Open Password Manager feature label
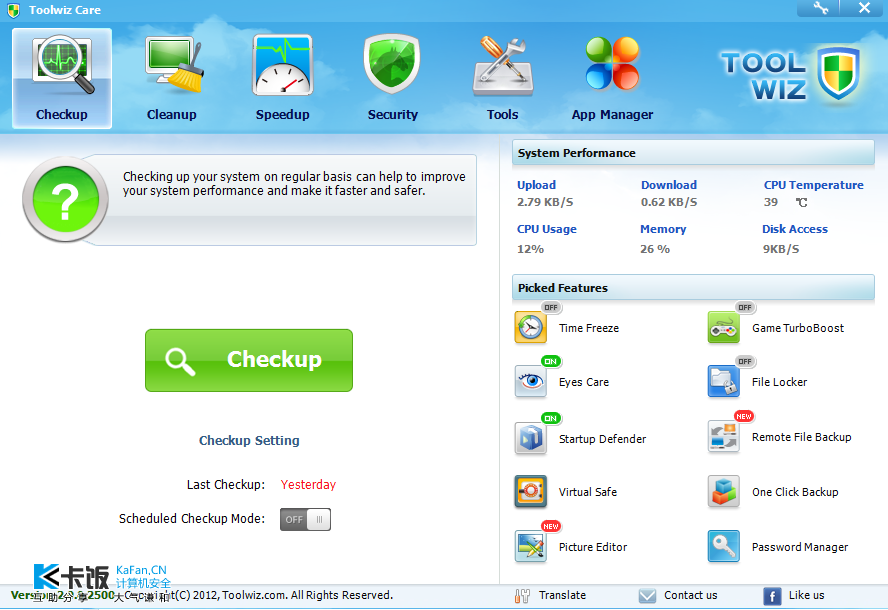The height and width of the screenshot is (610, 888). coord(800,547)
